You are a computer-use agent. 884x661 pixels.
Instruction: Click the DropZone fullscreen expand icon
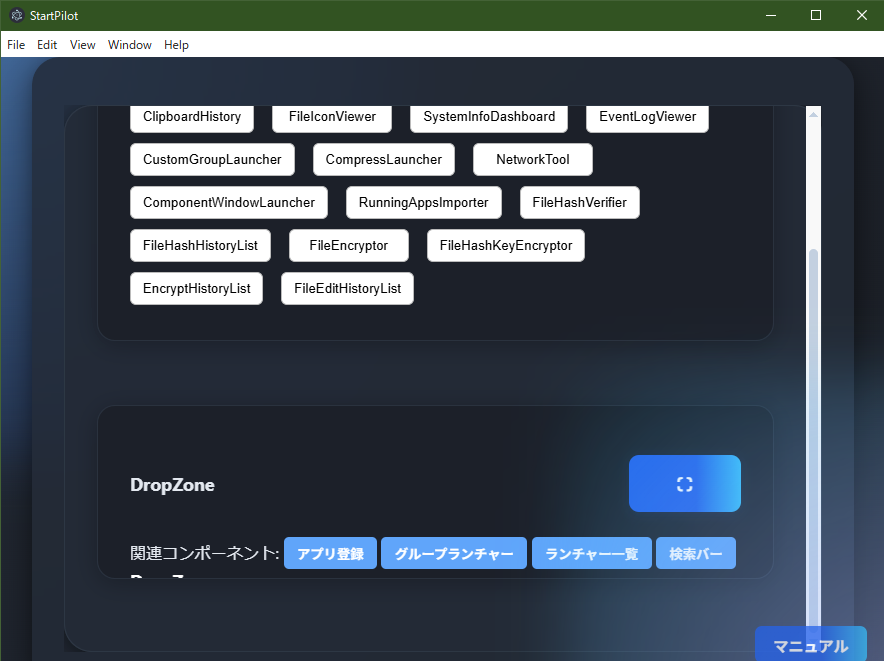click(x=684, y=483)
